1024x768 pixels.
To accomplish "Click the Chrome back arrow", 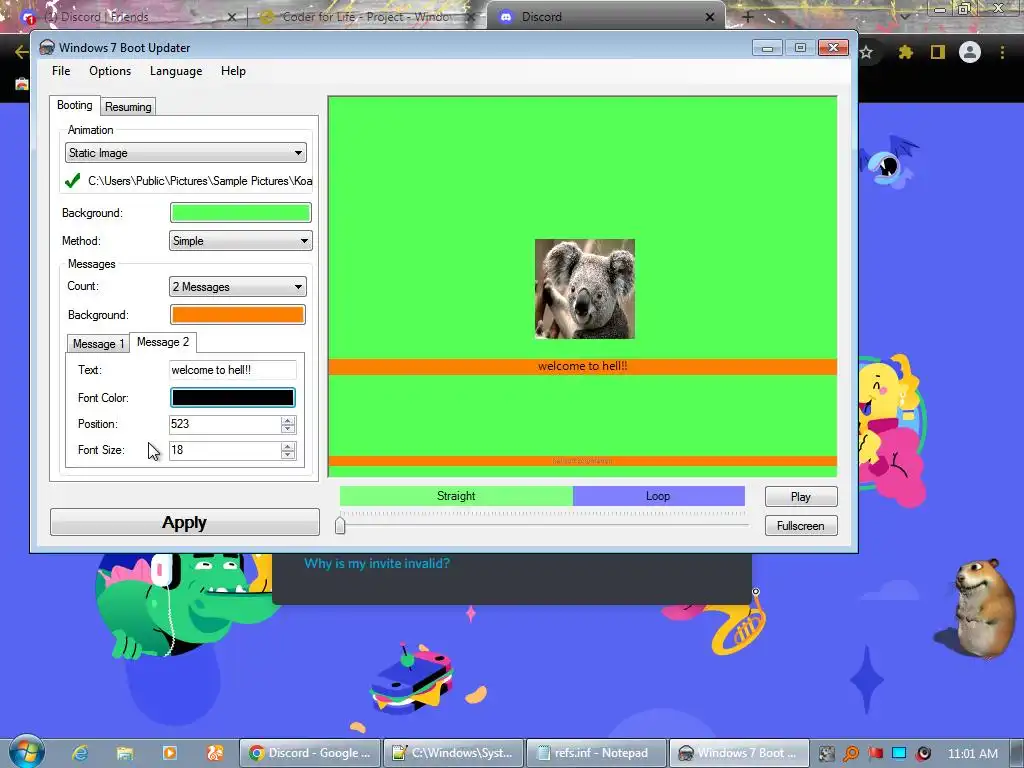I will [x=21, y=52].
